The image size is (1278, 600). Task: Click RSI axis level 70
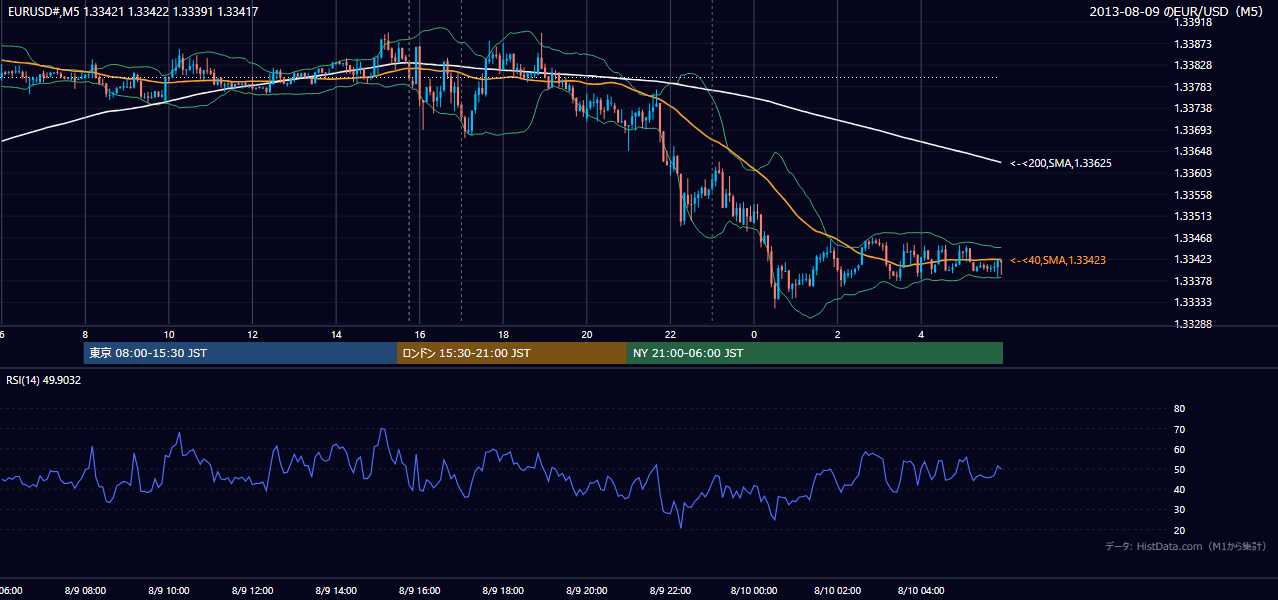tap(1179, 429)
